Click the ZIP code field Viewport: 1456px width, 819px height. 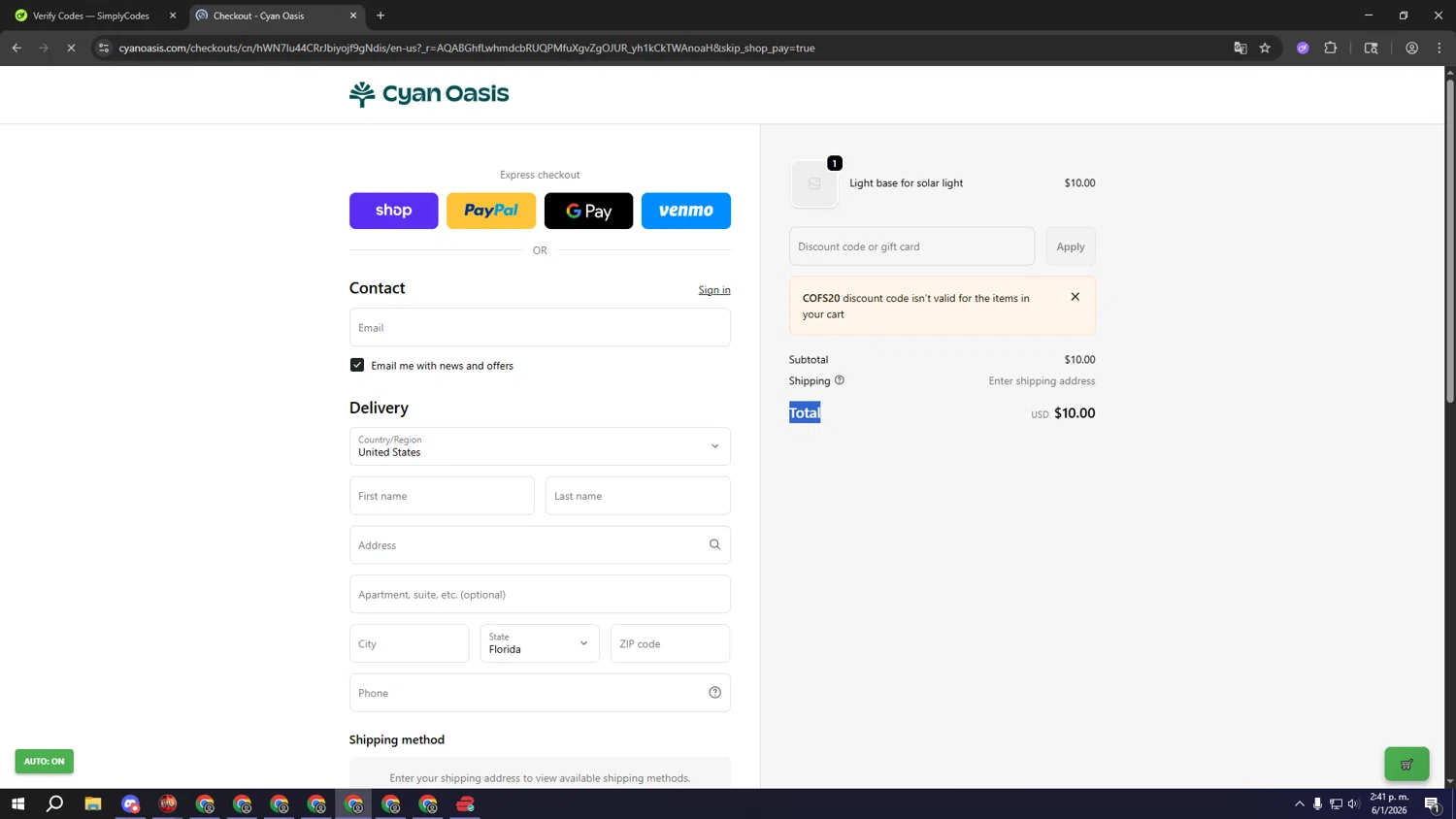point(670,643)
